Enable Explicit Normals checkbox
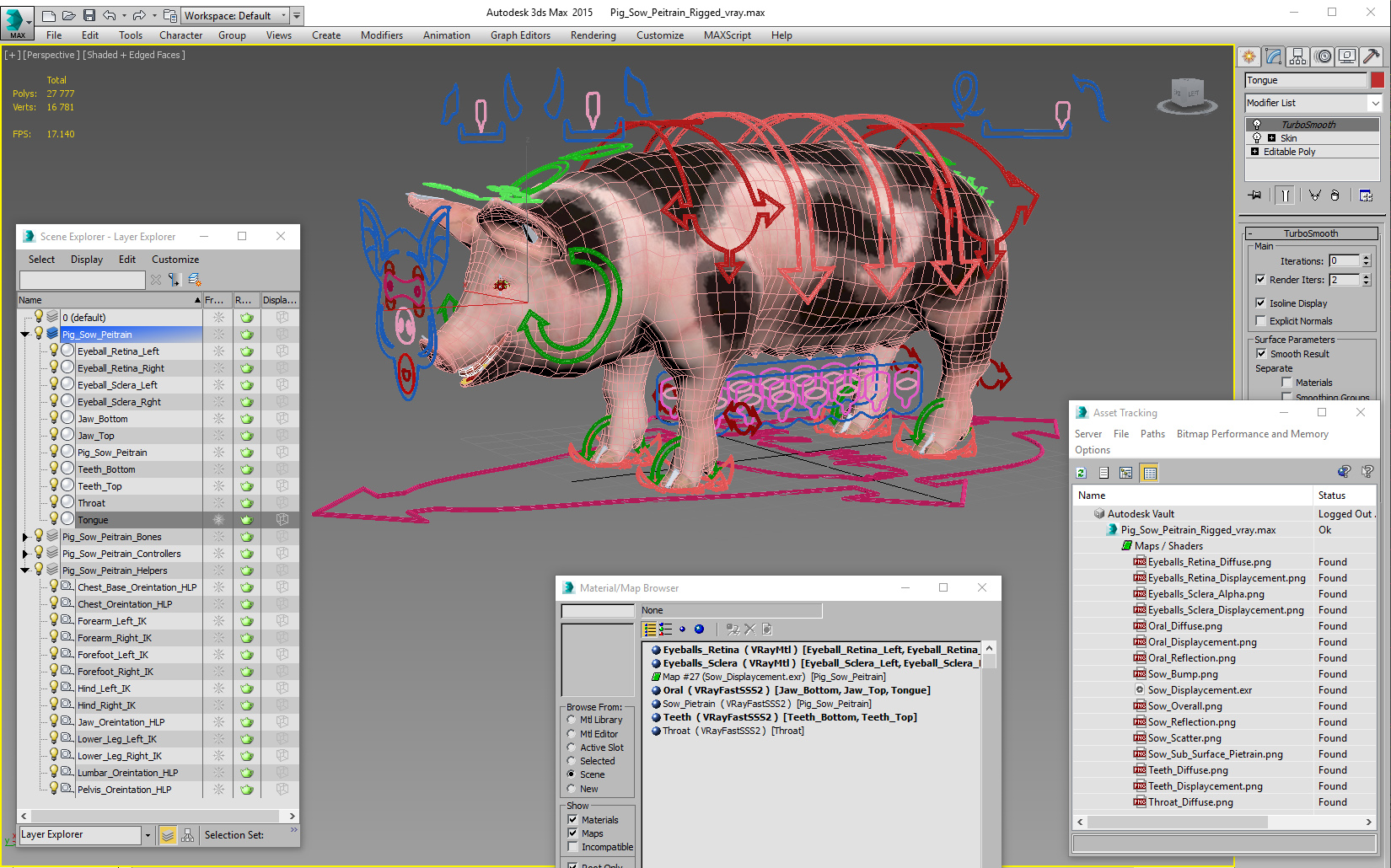The image size is (1391, 868). (1260, 320)
